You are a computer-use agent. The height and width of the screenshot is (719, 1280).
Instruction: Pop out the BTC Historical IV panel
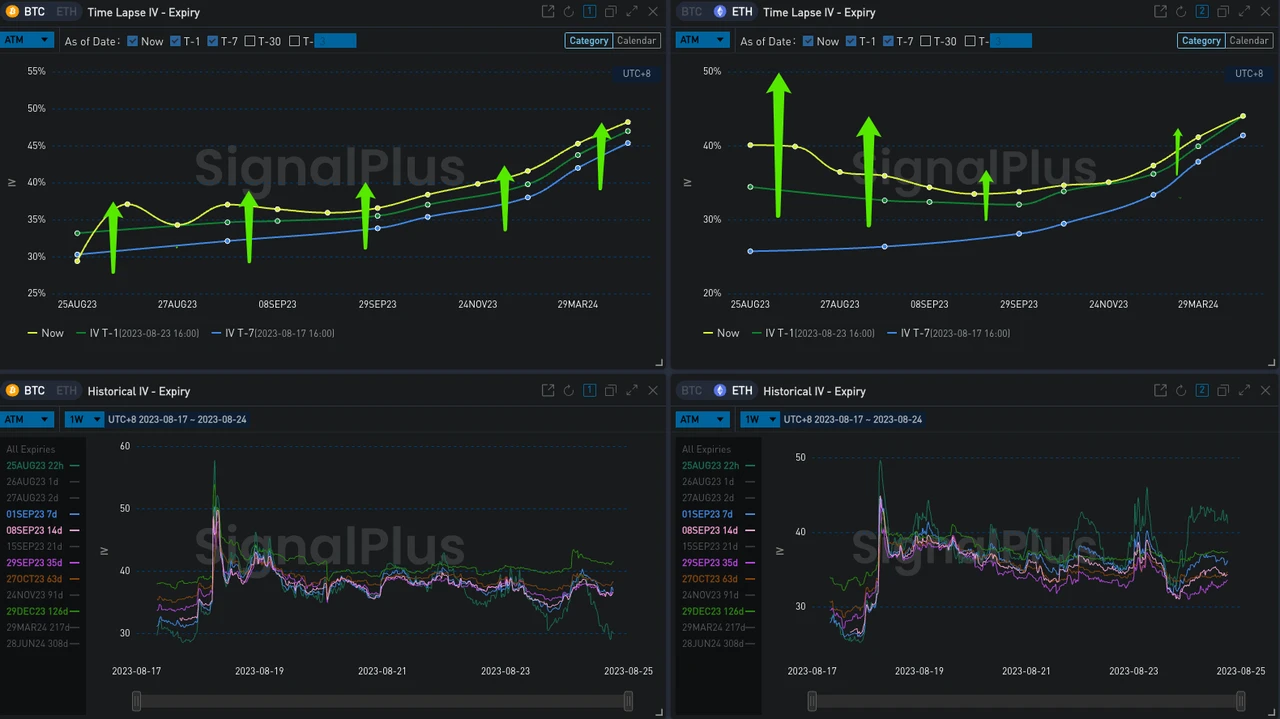[548, 391]
